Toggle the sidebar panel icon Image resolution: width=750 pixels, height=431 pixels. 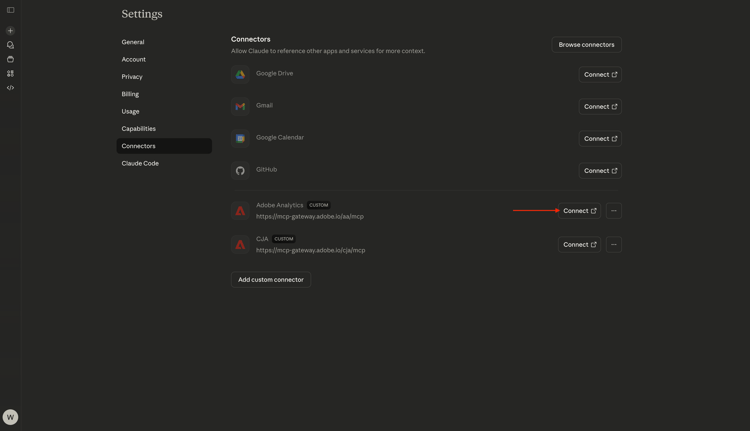pos(11,10)
